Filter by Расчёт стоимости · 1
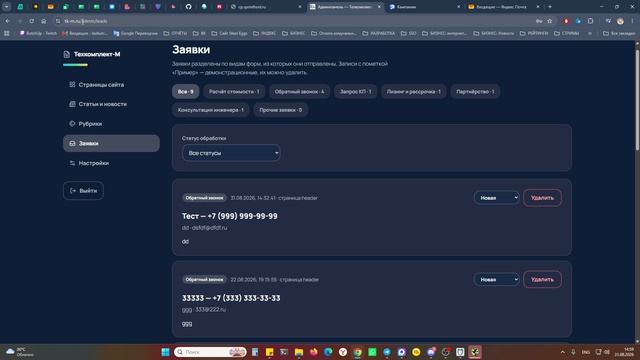Image resolution: width=640 pixels, height=360 pixels. tap(234, 91)
